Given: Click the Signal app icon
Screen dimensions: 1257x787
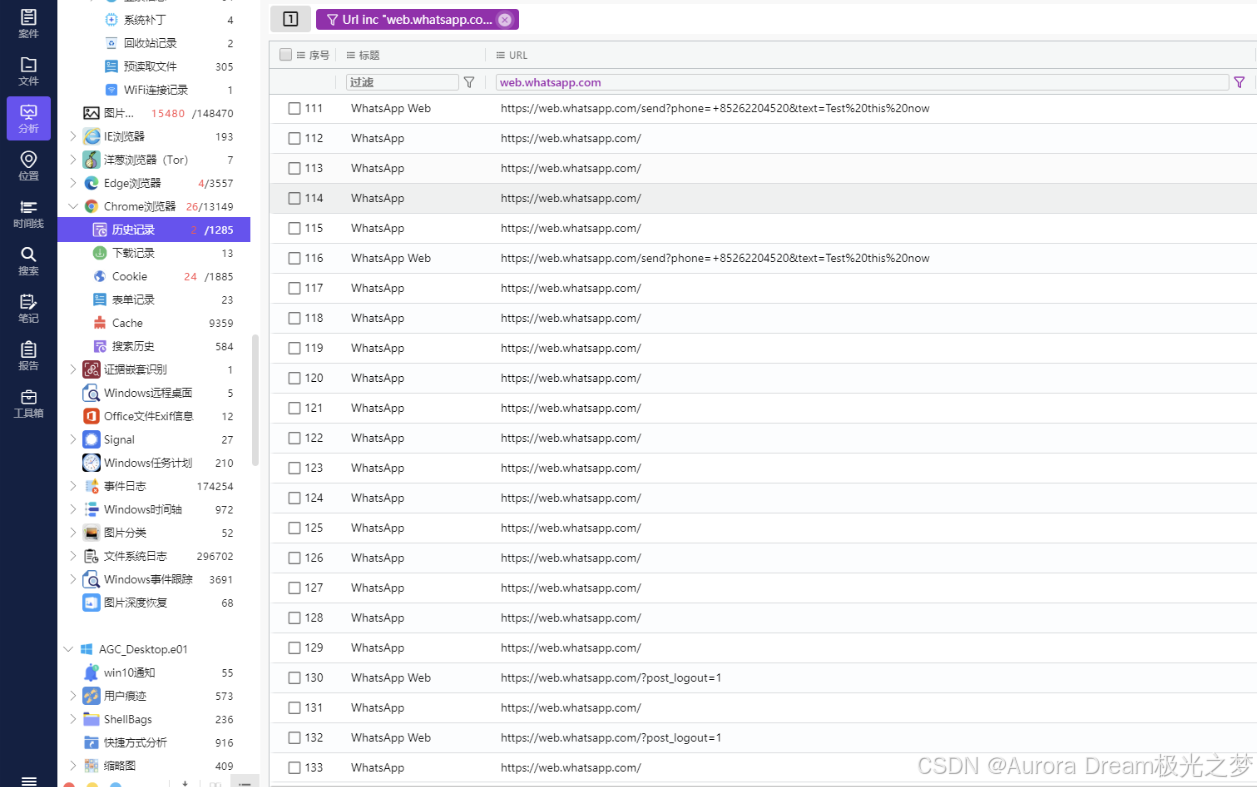Looking at the screenshot, I should [x=92, y=440].
